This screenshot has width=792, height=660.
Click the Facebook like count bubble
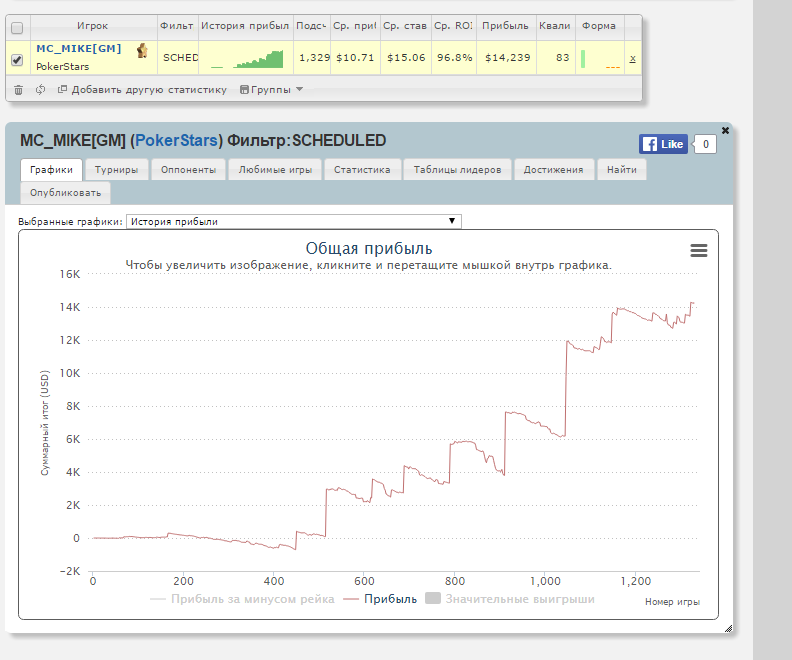point(705,144)
